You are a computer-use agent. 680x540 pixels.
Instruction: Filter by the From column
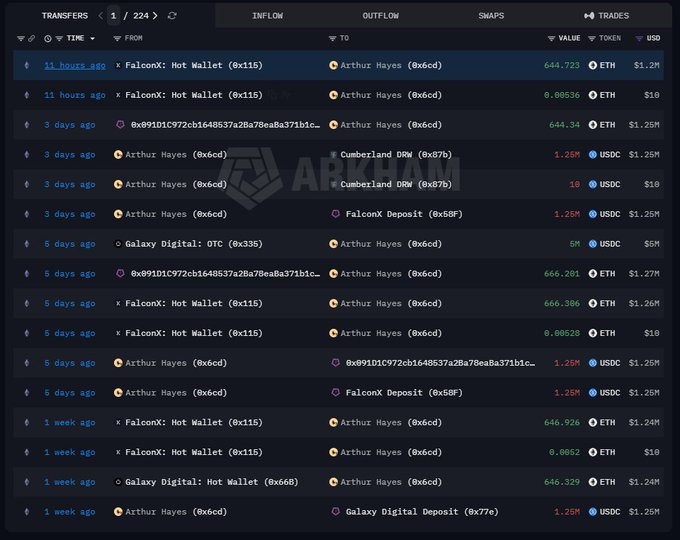pos(117,39)
